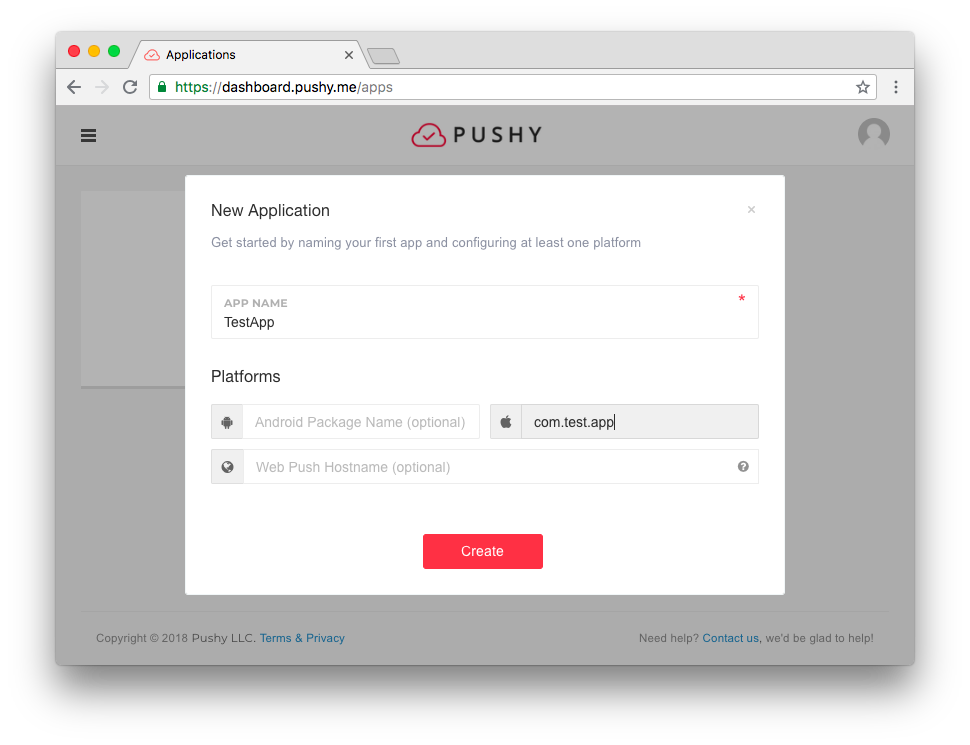This screenshot has width=970, height=745.
Task: Click the user profile avatar icon
Action: click(x=873, y=134)
